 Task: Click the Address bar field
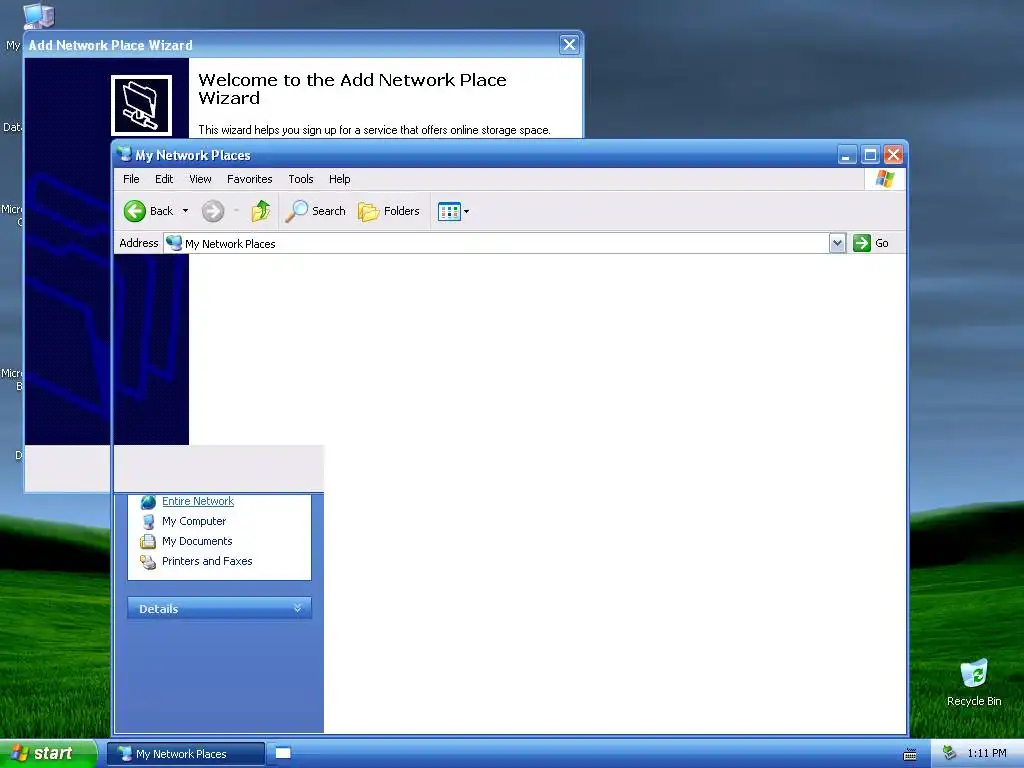coord(496,244)
